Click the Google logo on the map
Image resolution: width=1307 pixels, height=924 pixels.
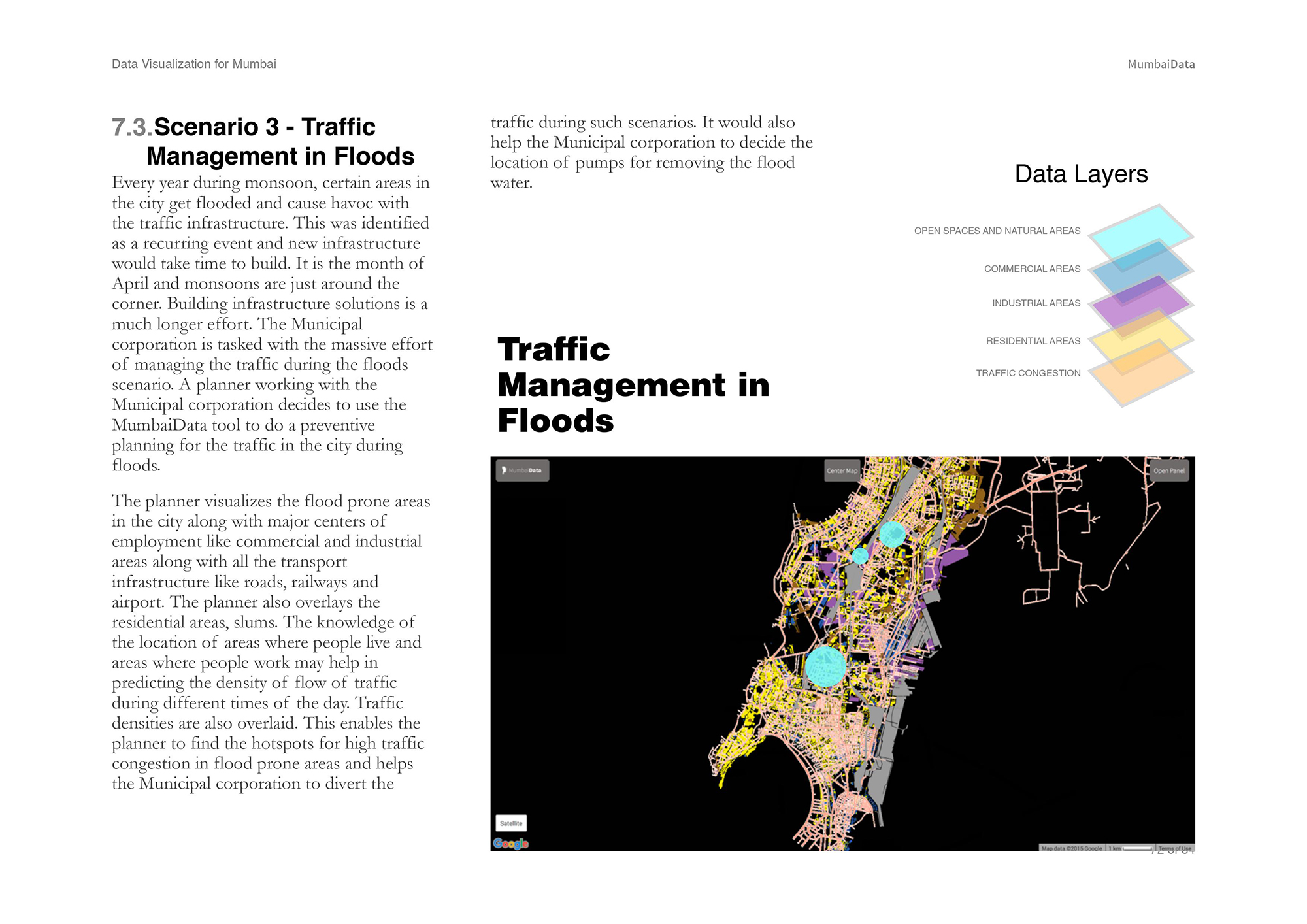pos(510,844)
